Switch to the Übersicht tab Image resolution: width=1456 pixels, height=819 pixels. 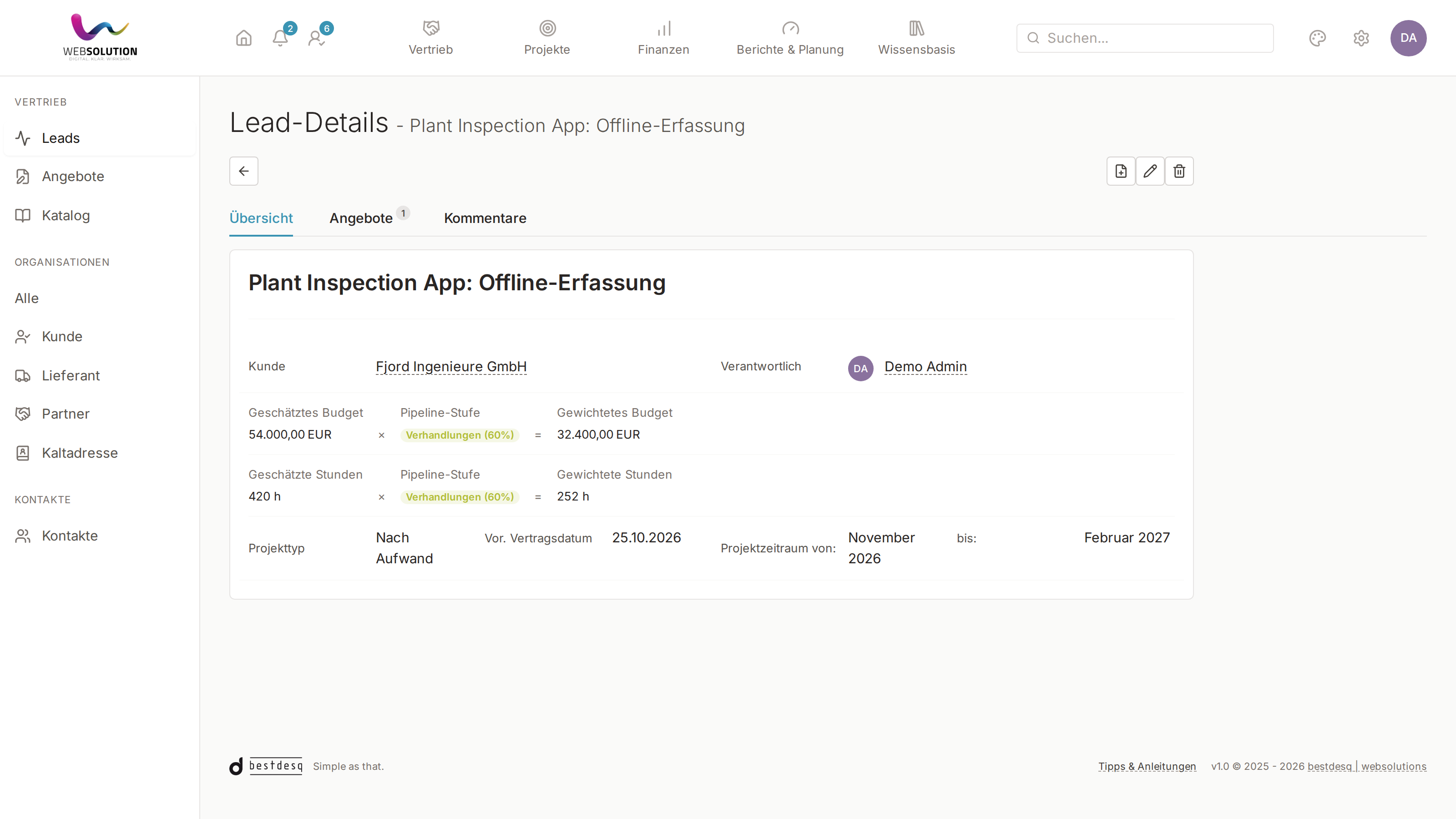tap(261, 218)
